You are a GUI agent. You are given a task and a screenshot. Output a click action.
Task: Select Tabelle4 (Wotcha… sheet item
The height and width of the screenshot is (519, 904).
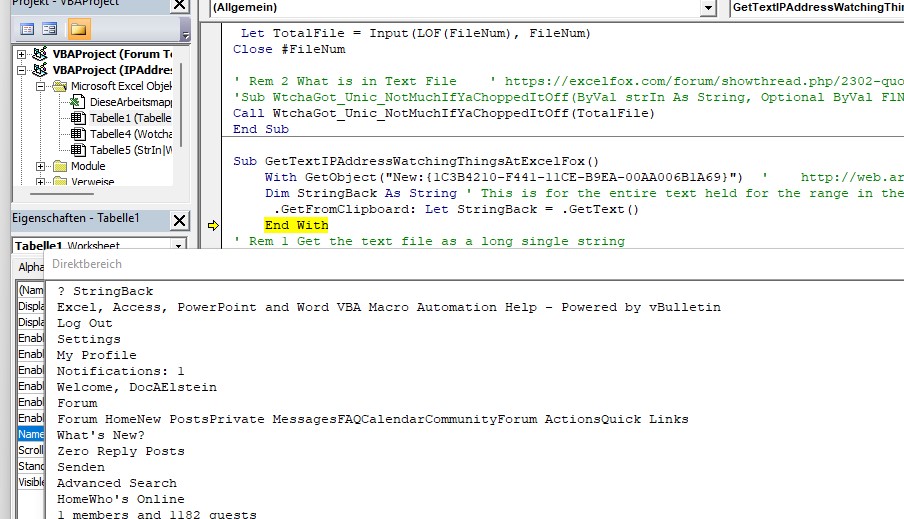point(131,134)
